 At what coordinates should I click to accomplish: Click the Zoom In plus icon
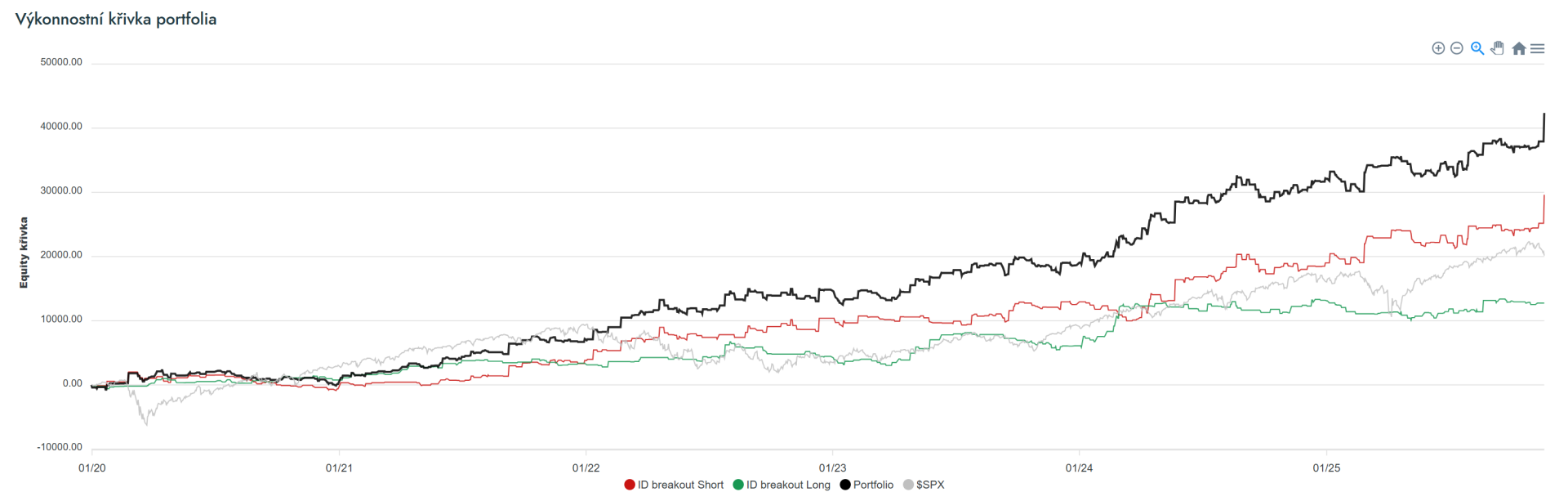1438,48
